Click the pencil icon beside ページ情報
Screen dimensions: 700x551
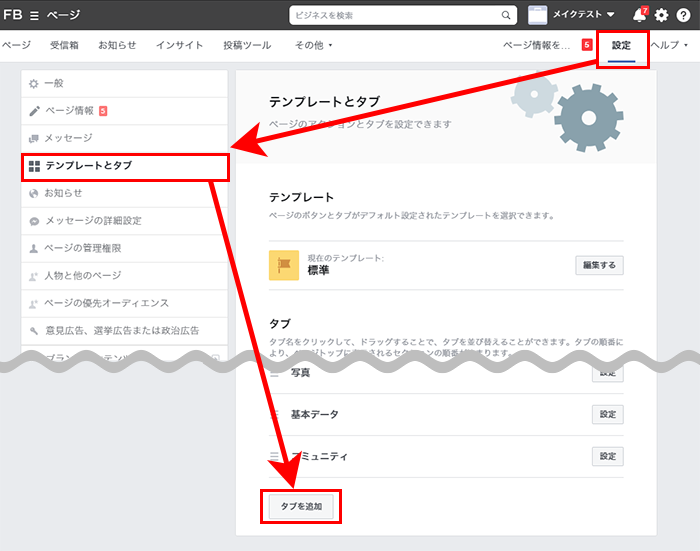pos(34,111)
